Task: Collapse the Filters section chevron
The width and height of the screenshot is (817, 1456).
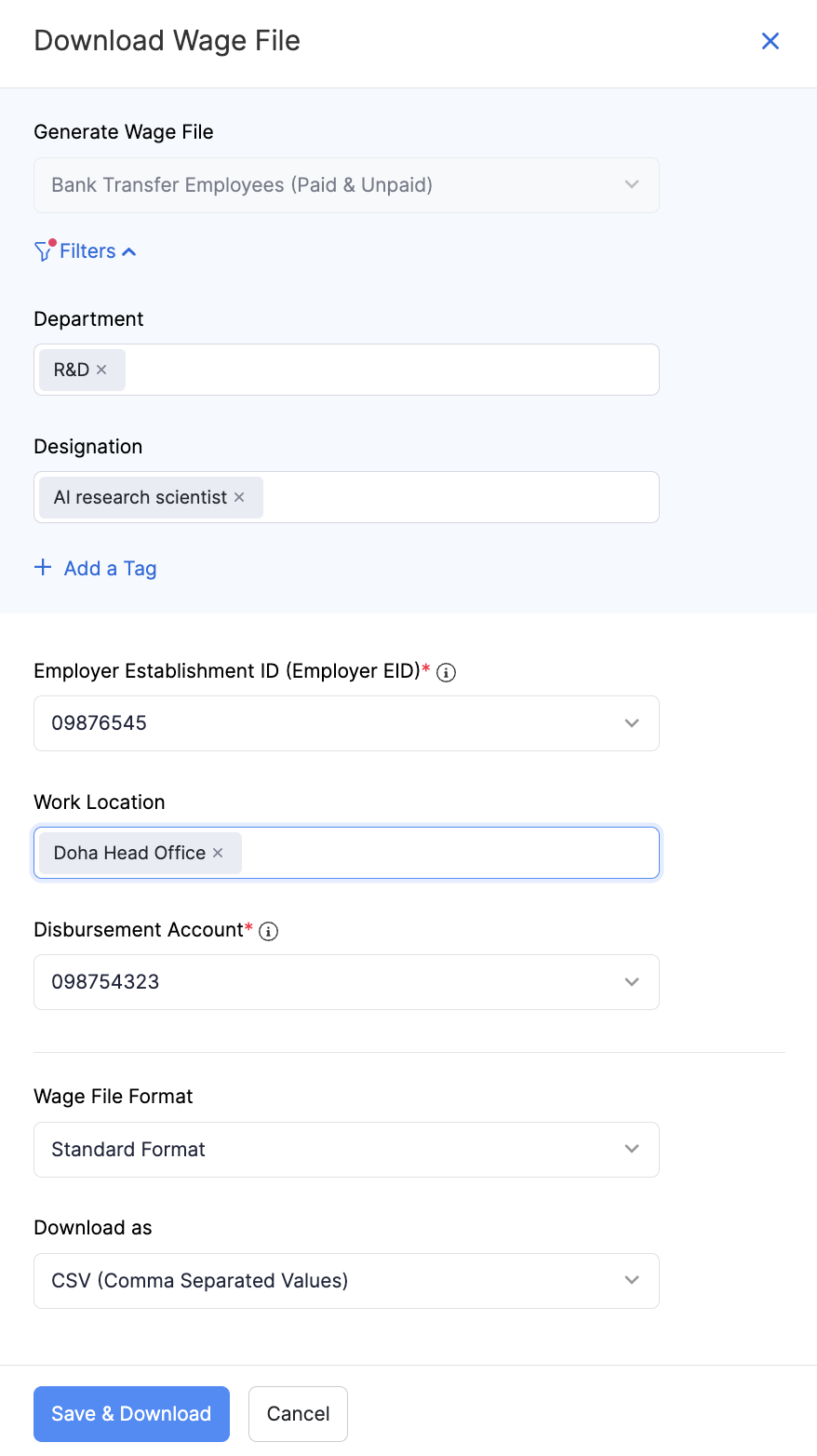Action: tap(129, 251)
